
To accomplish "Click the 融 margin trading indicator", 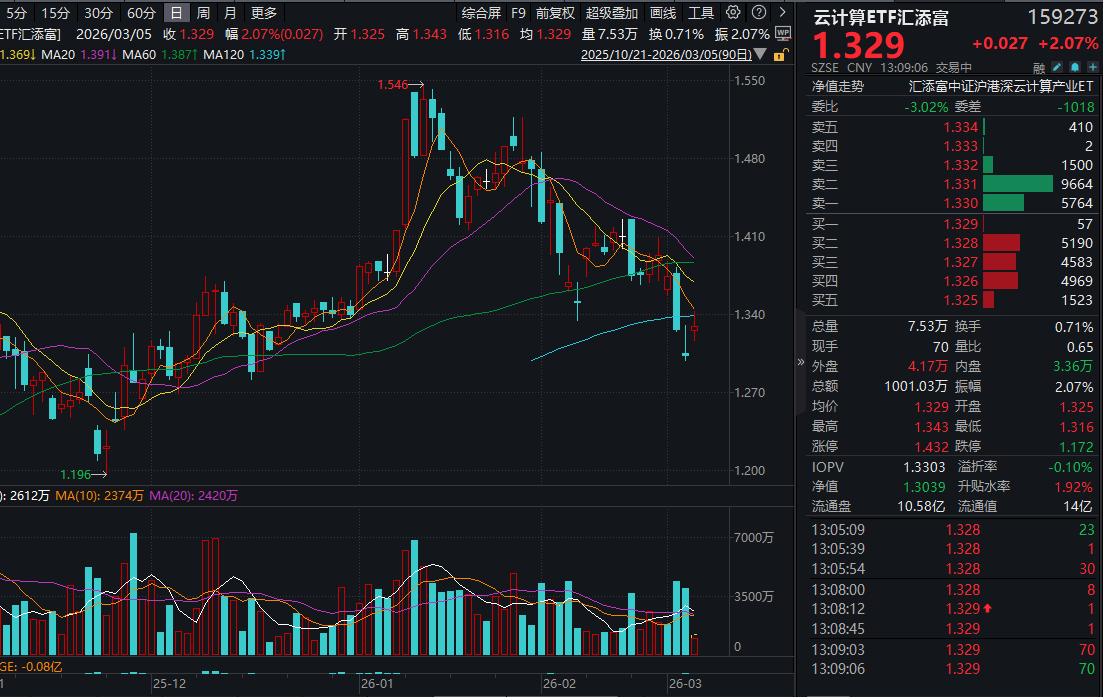I will tap(1039, 67).
